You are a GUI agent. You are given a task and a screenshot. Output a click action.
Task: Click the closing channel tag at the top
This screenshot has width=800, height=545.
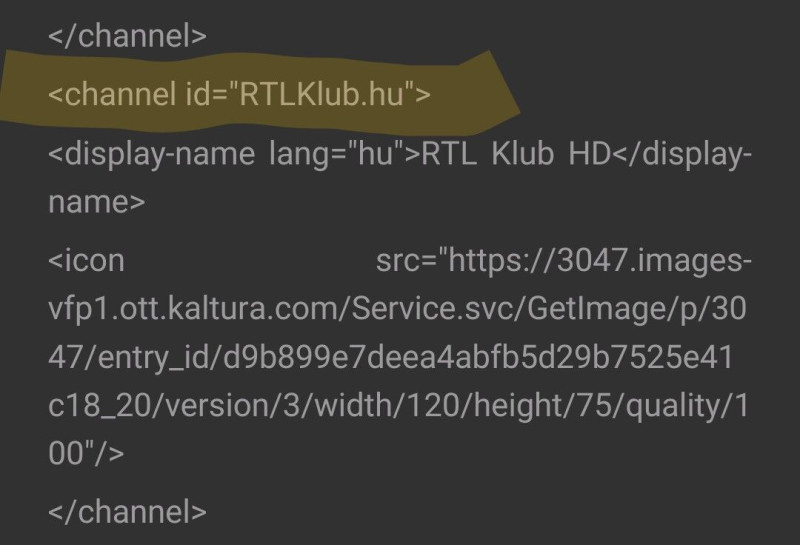pos(128,36)
